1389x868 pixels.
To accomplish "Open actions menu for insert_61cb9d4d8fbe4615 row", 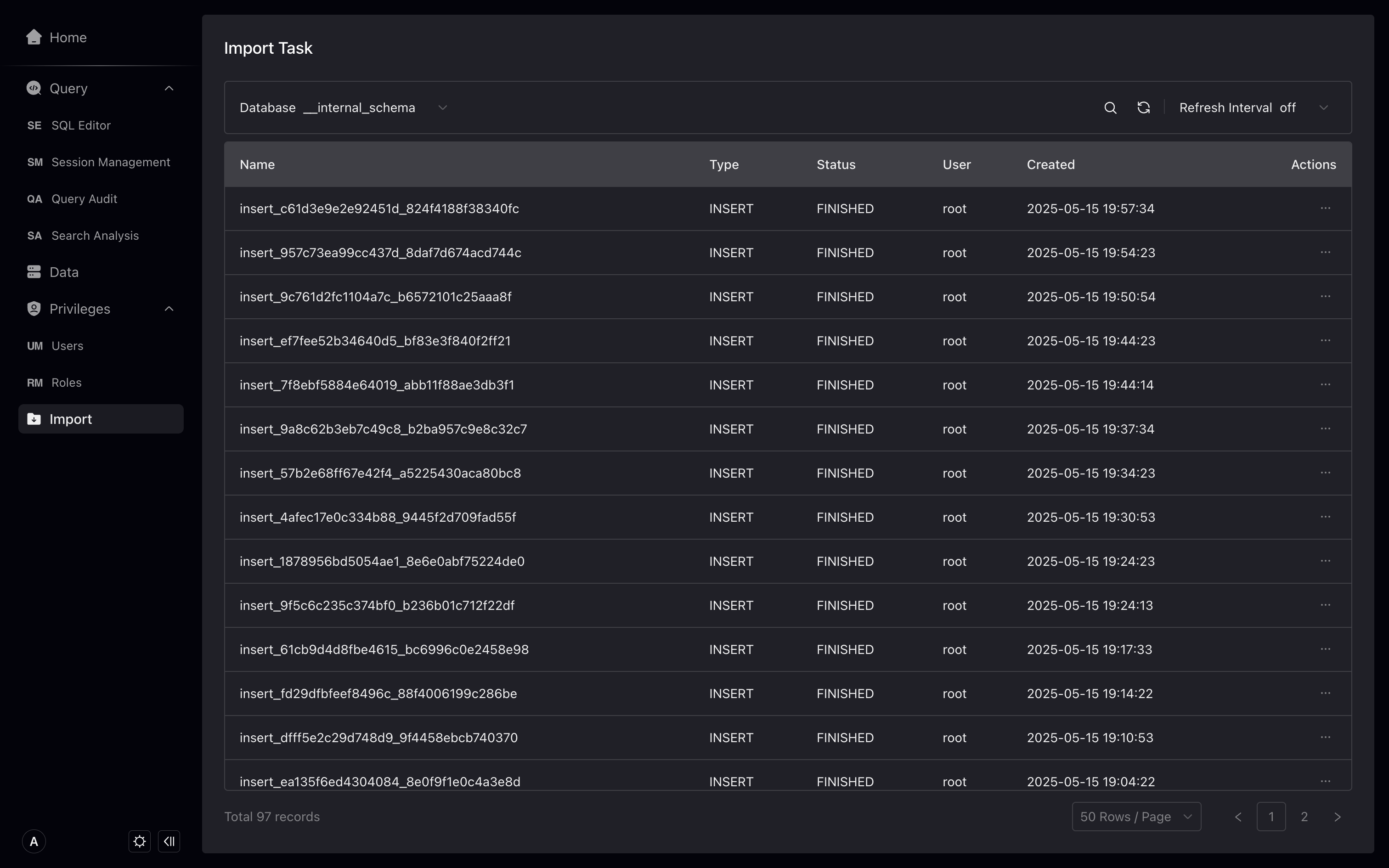I will (1325, 649).
